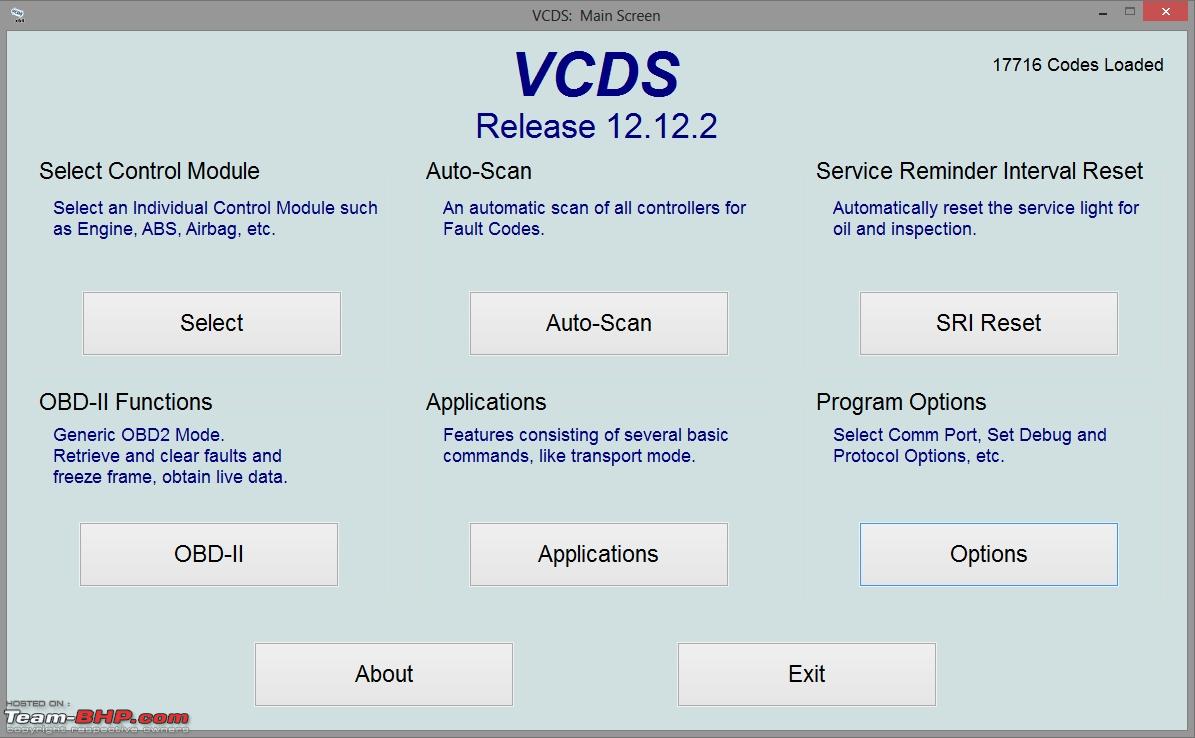This screenshot has height=738, width=1195.
Task: Open the OBD-II functions button
Action: pos(209,554)
